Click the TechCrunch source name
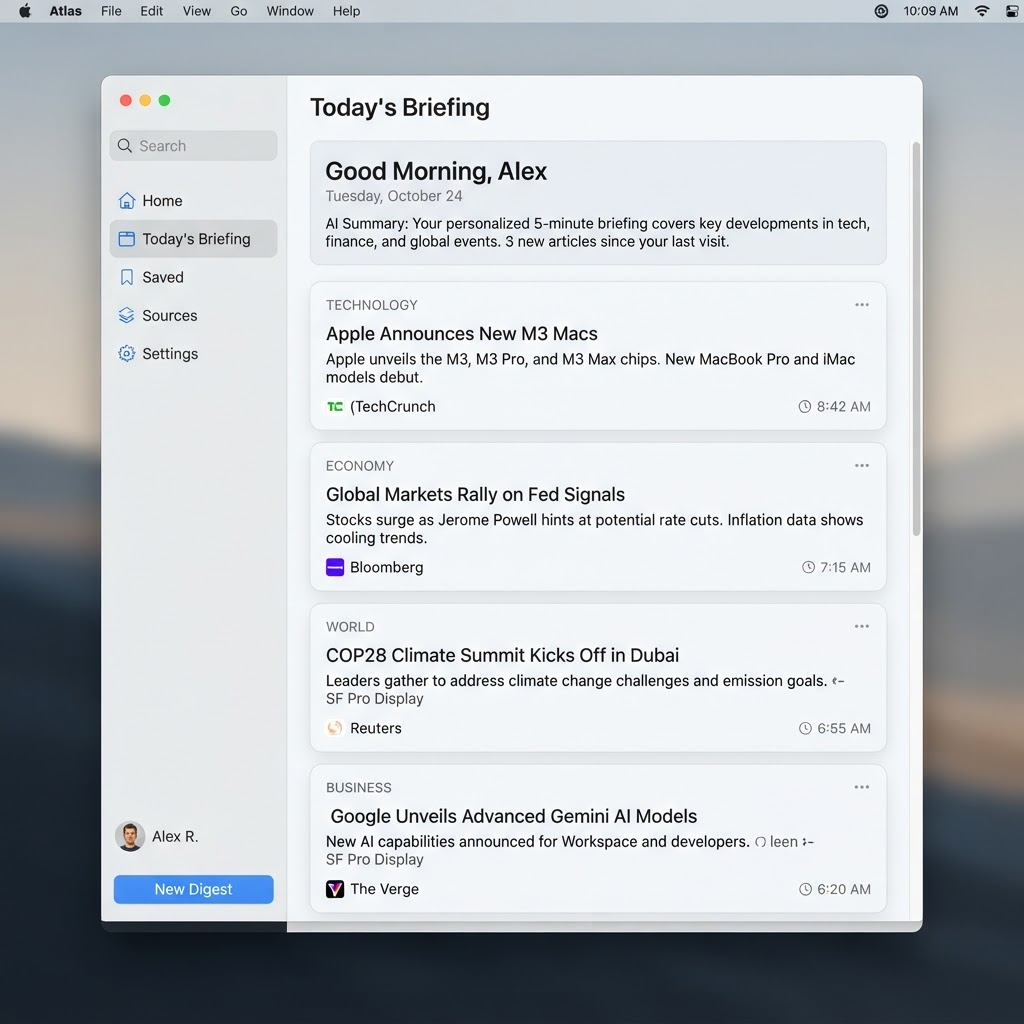This screenshot has width=1024, height=1024. pyautogui.click(x=392, y=406)
